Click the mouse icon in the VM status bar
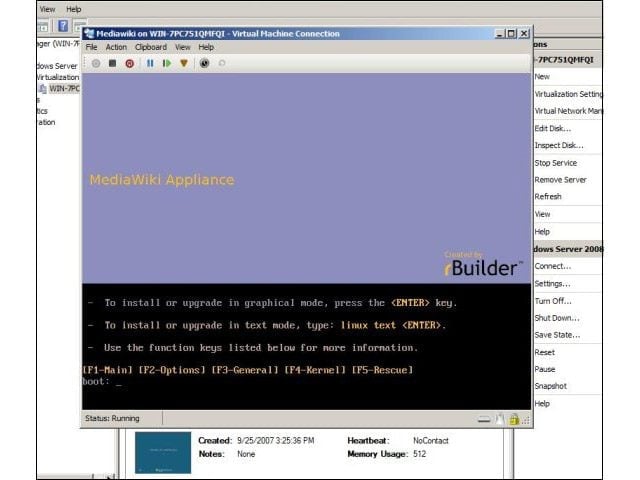This screenshot has width=640, height=480. click(500, 419)
